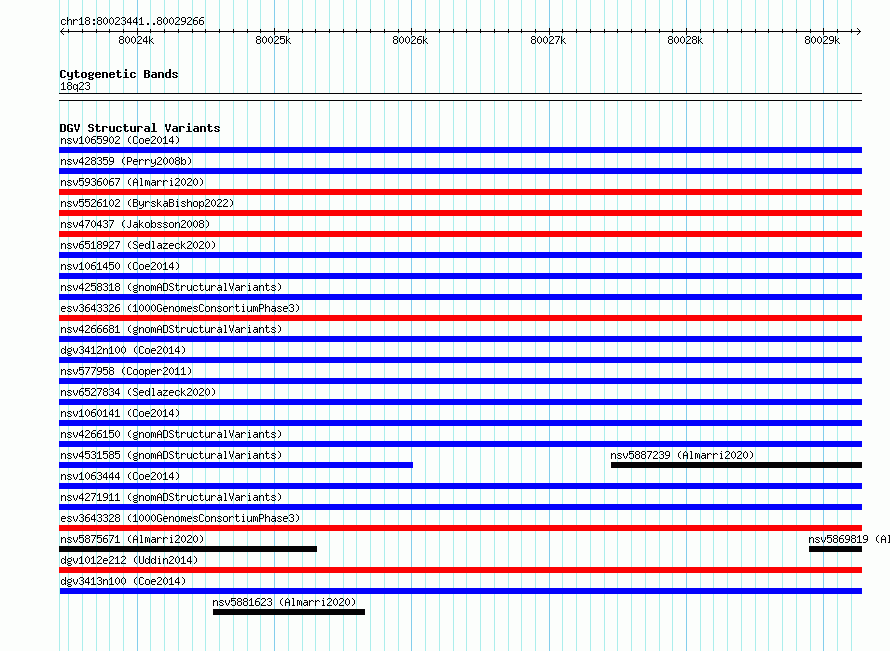Select the esv3643328 1000Genomes variant label

tap(180, 518)
